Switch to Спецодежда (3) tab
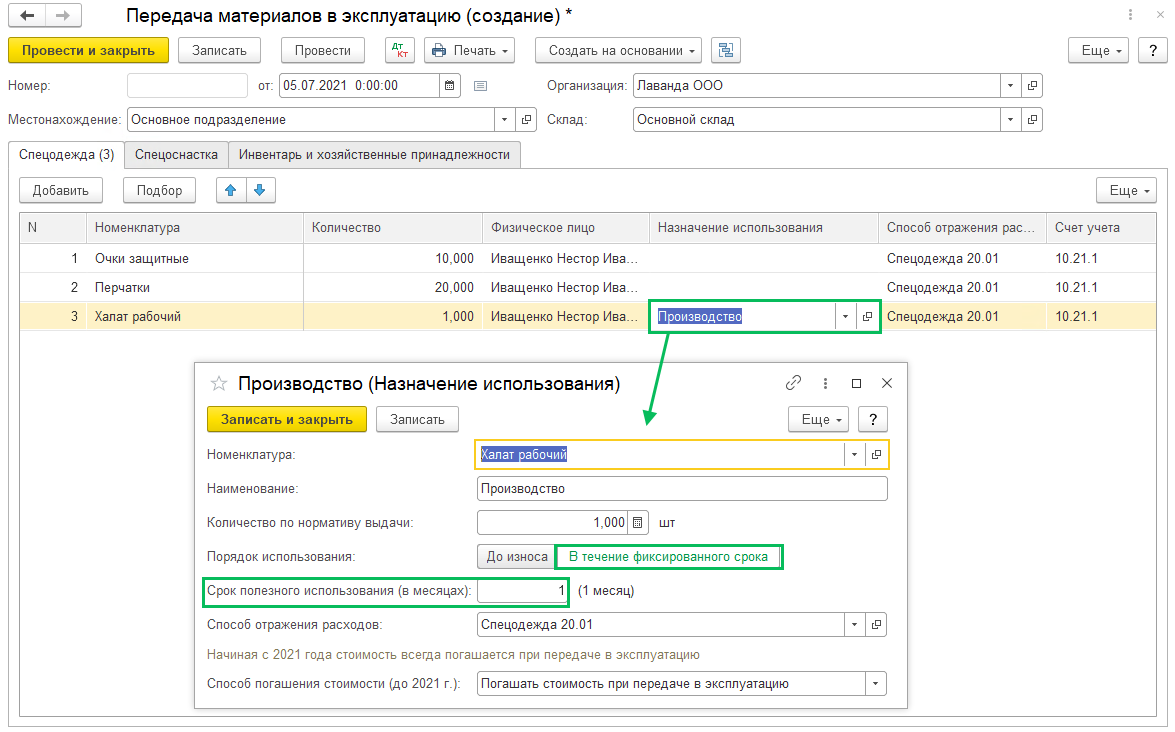The image size is (1175, 732). pos(67,154)
